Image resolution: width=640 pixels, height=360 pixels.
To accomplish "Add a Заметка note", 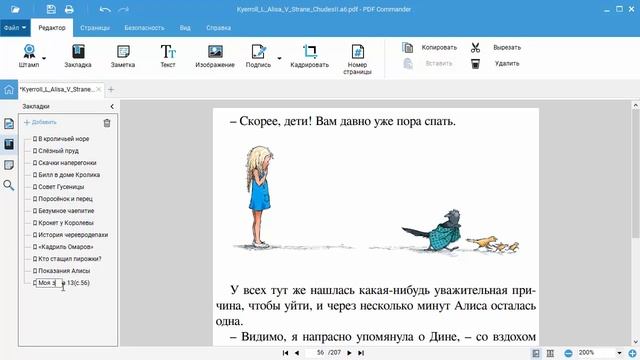I will click(123, 56).
